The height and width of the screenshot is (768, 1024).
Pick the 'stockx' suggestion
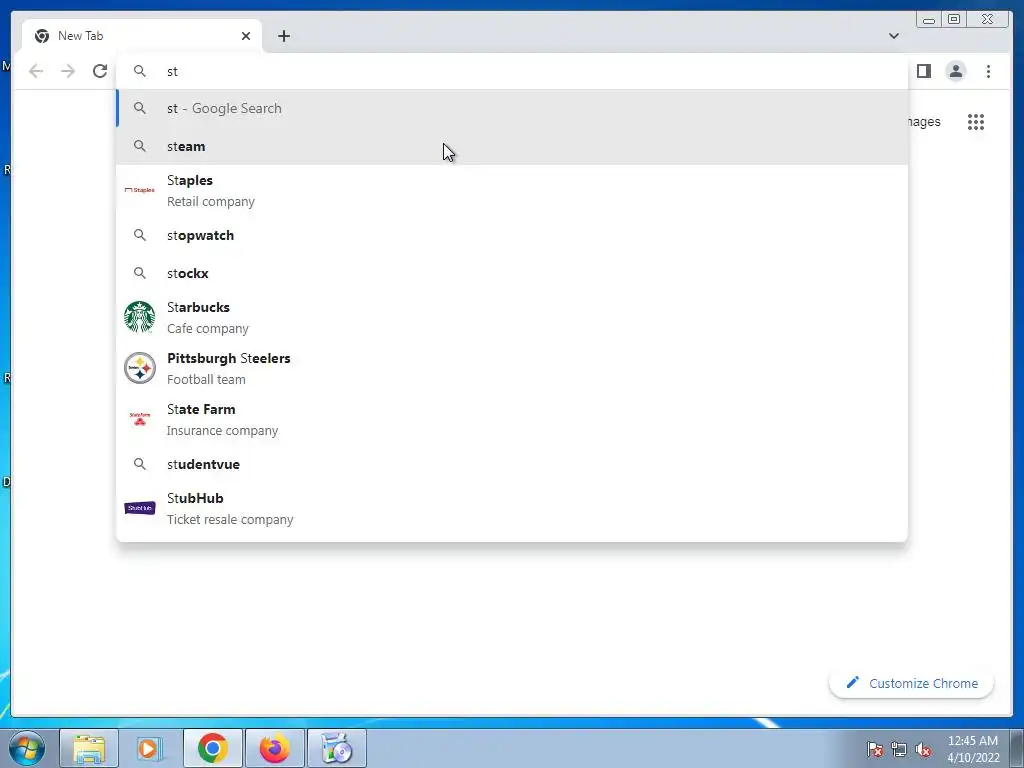pyautogui.click(x=512, y=273)
